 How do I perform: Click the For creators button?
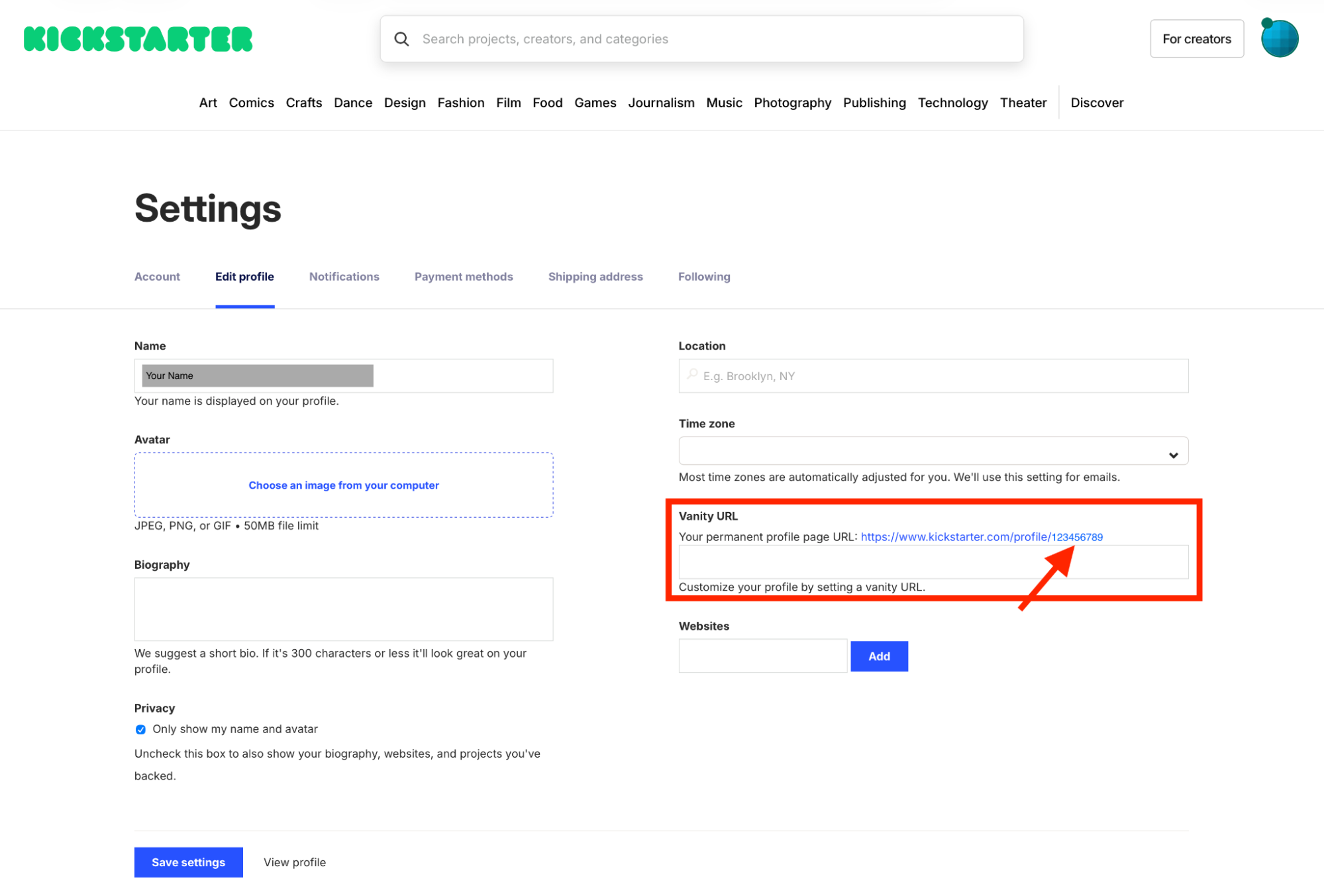[x=1196, y=39]
